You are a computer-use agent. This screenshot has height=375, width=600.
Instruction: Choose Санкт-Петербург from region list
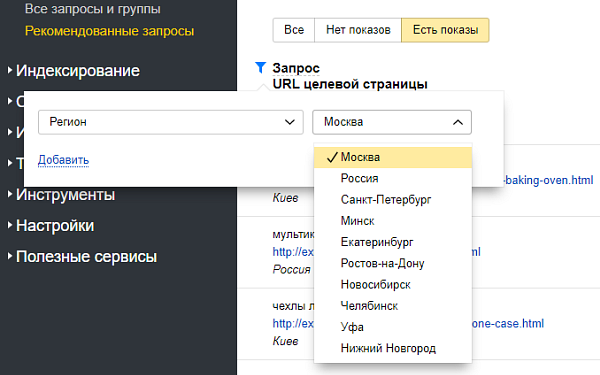click(393, 200)
